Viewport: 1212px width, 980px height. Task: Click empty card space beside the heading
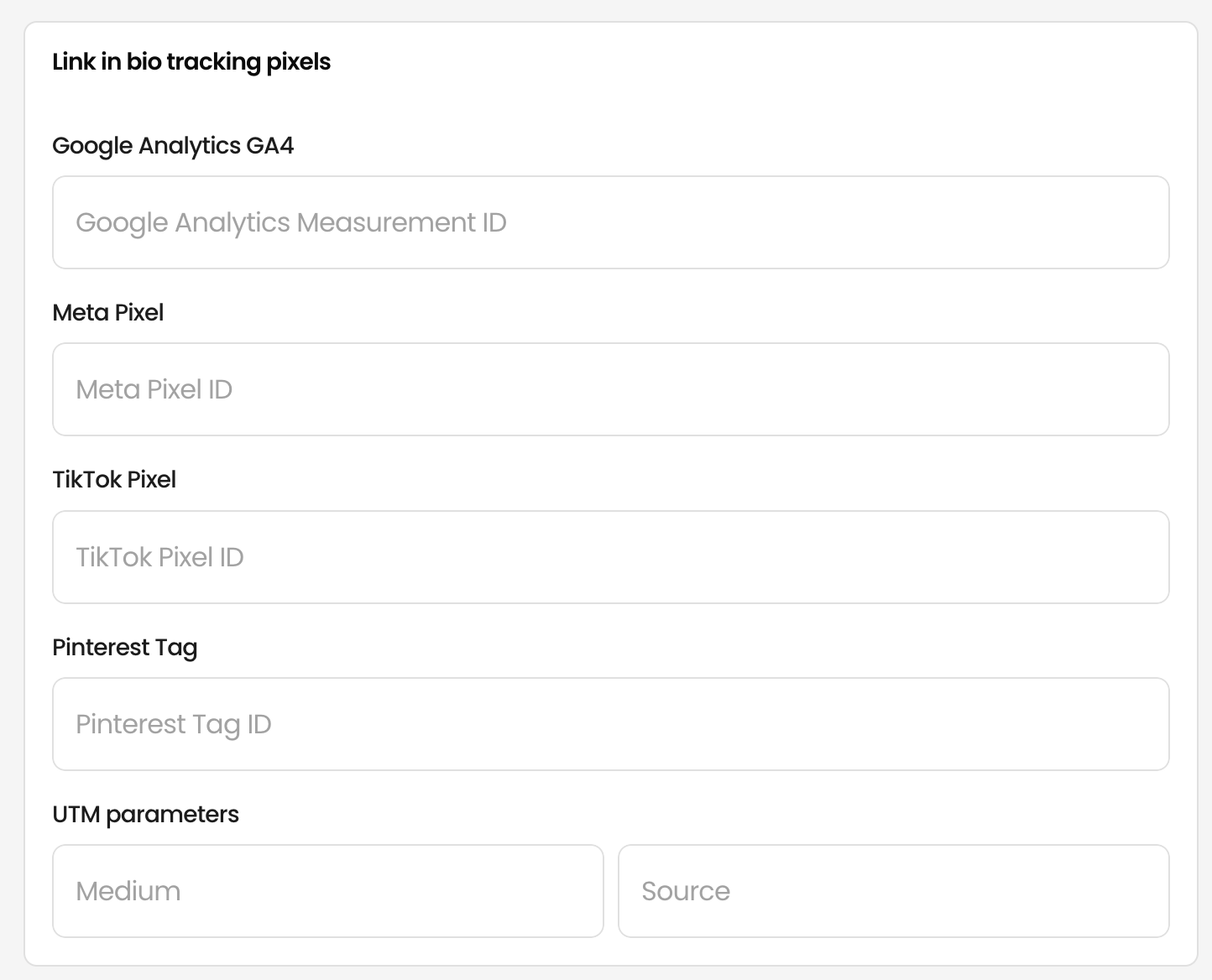pyautogui.click(x=755, y=62)
